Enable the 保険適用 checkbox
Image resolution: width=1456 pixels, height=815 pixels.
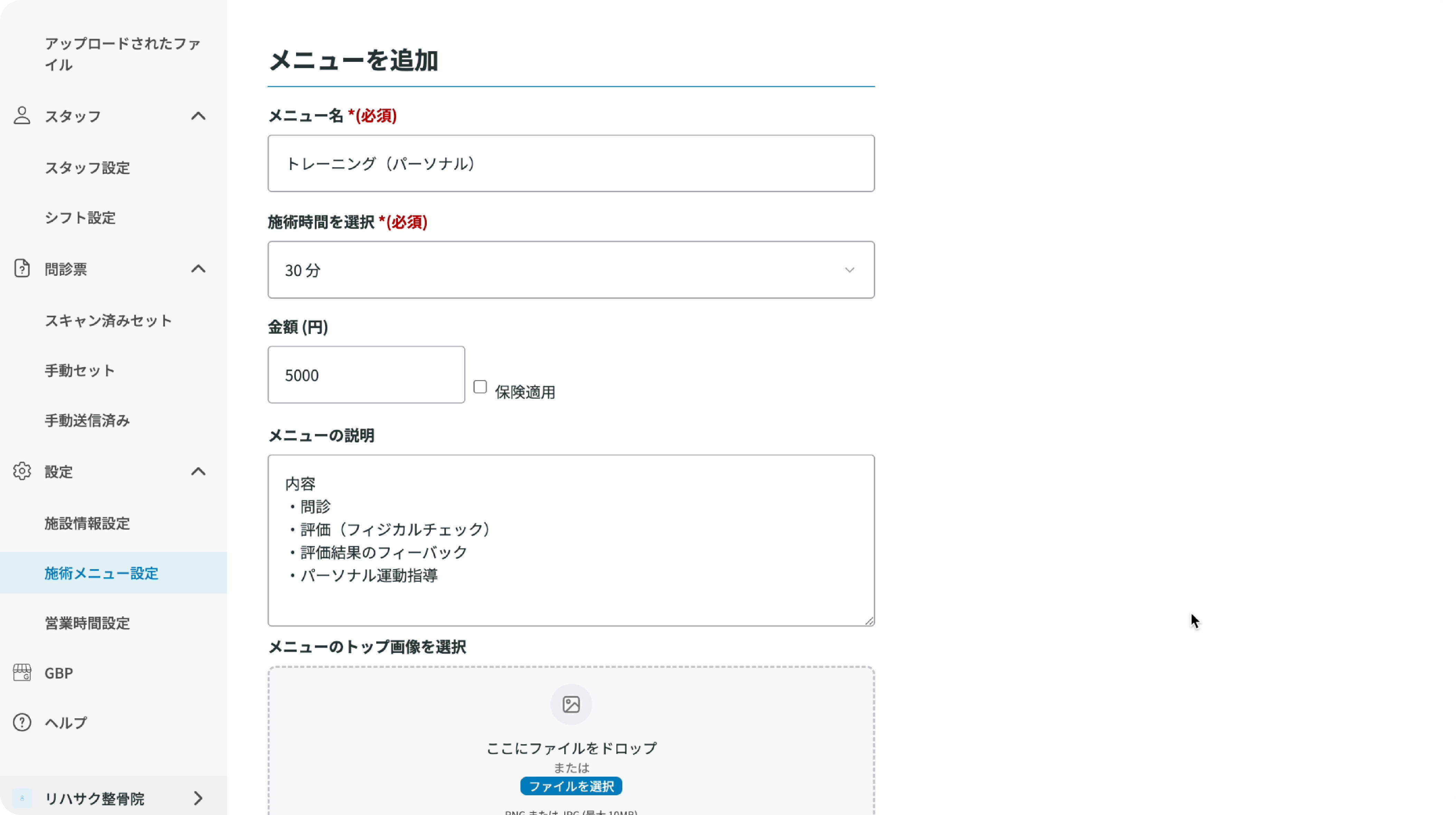(x=480, y=387)
